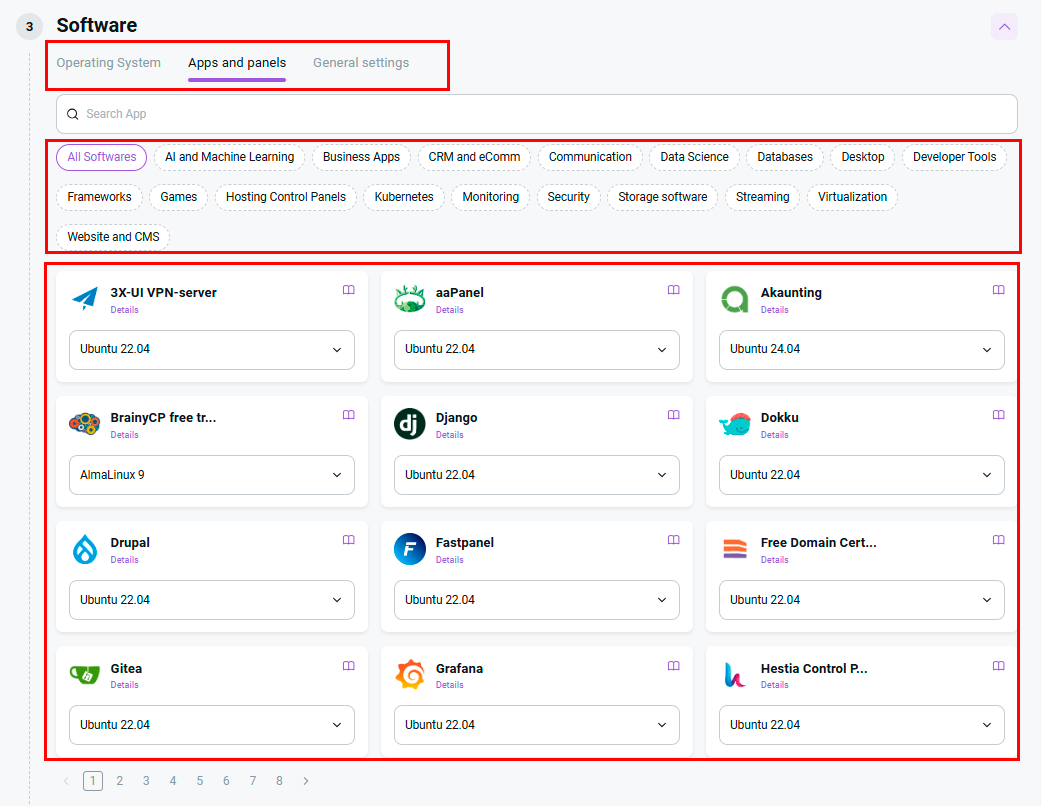Click the Django logo icon
The width and height of the screenshot is (1041, 806).
click(410, 424)
